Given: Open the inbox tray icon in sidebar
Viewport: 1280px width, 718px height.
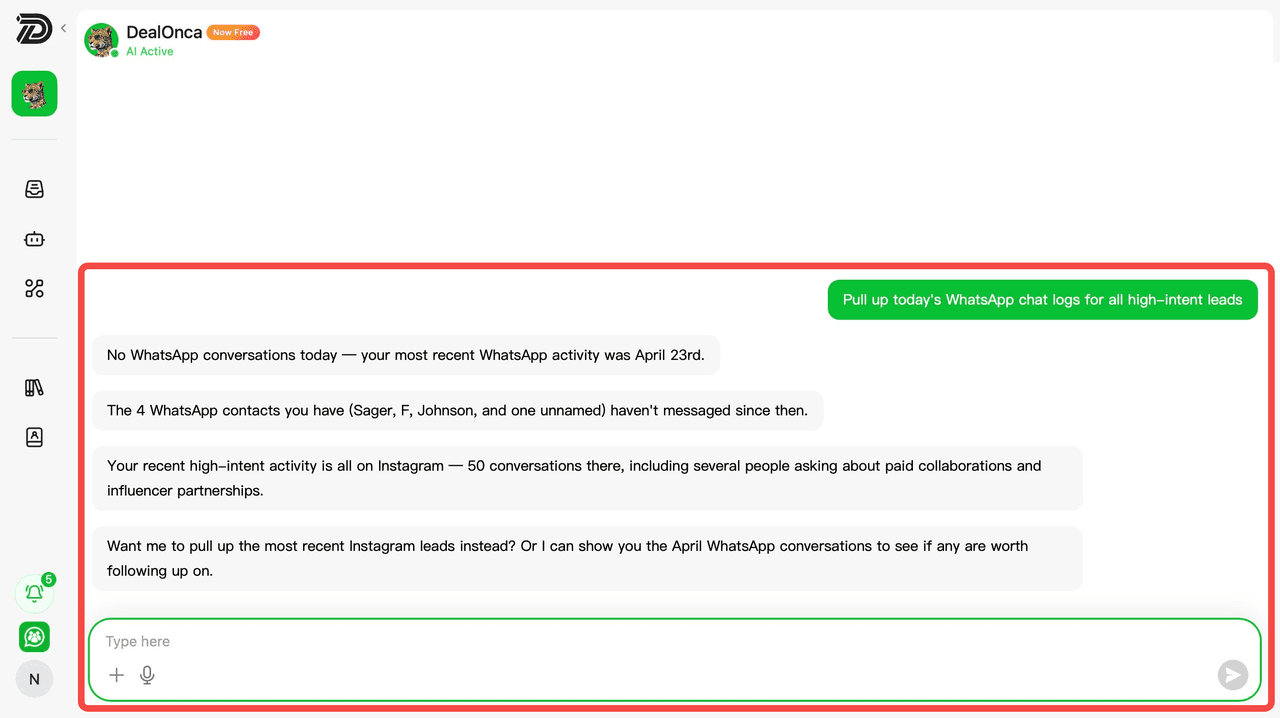Looking at the screenshot, I should 34,189.
